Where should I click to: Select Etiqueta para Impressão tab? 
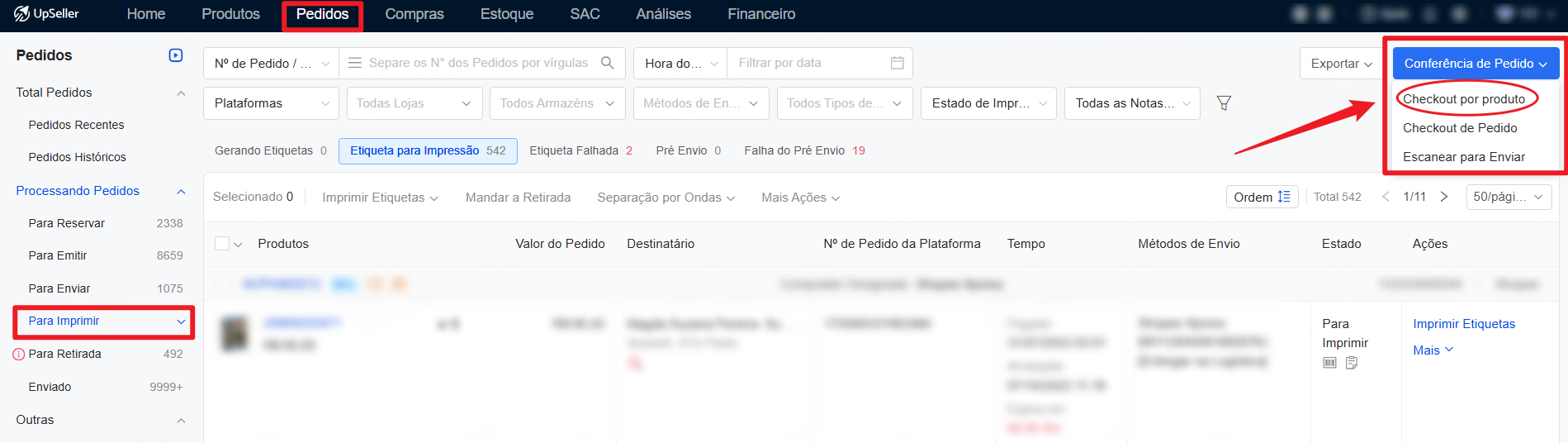click(x=428, y=150)
